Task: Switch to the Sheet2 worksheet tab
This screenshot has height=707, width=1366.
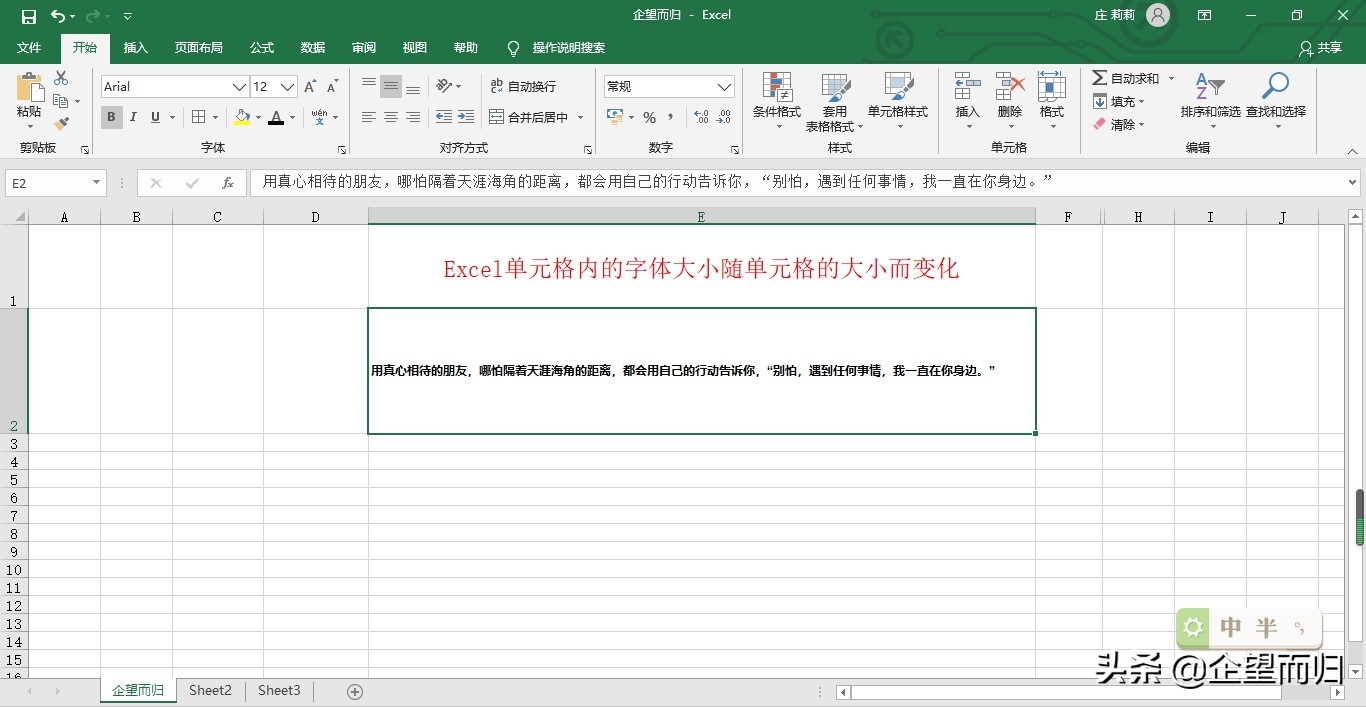Action: click(210, 690)
